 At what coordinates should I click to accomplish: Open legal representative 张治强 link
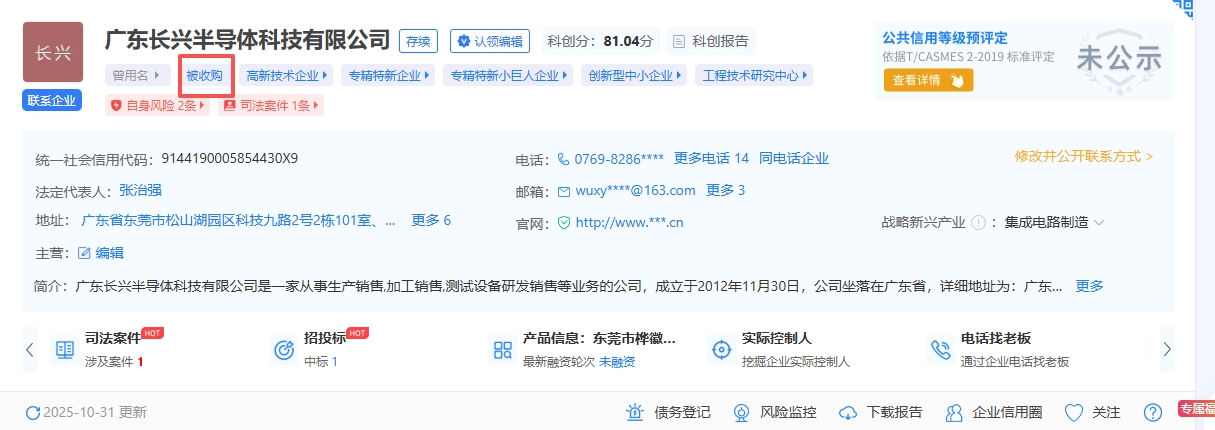coord(141,189)
